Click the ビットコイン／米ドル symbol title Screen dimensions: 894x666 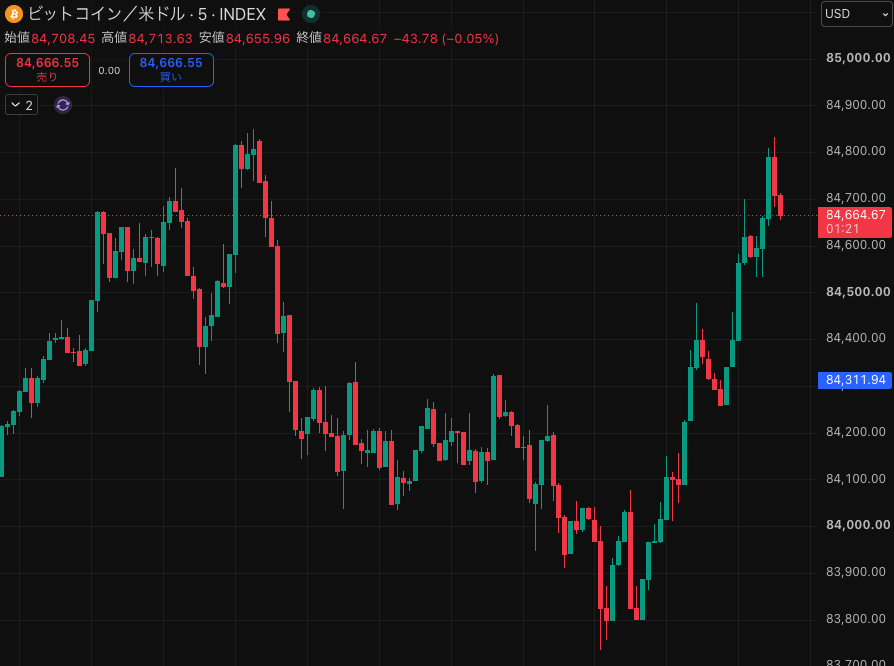pyautogui.click(x=107, y=14)
